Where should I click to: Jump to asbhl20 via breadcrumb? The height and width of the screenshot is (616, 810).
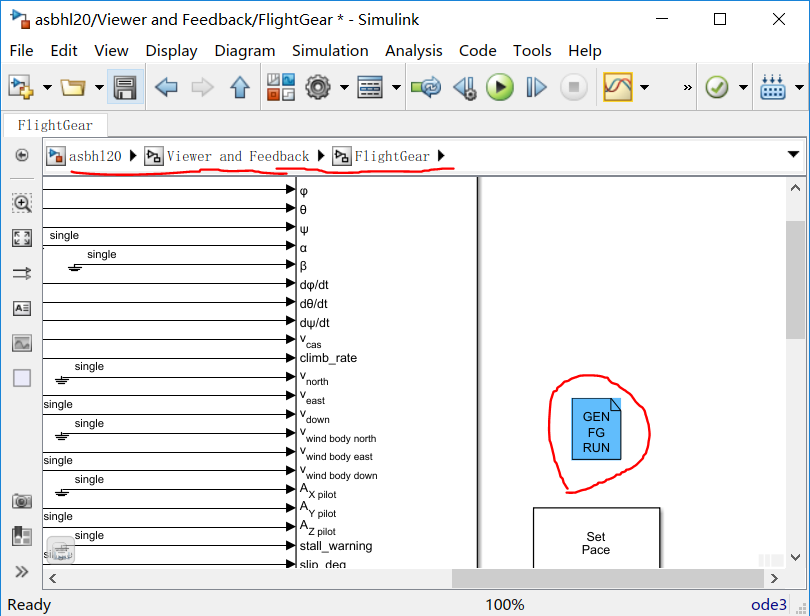click(95, 156)
